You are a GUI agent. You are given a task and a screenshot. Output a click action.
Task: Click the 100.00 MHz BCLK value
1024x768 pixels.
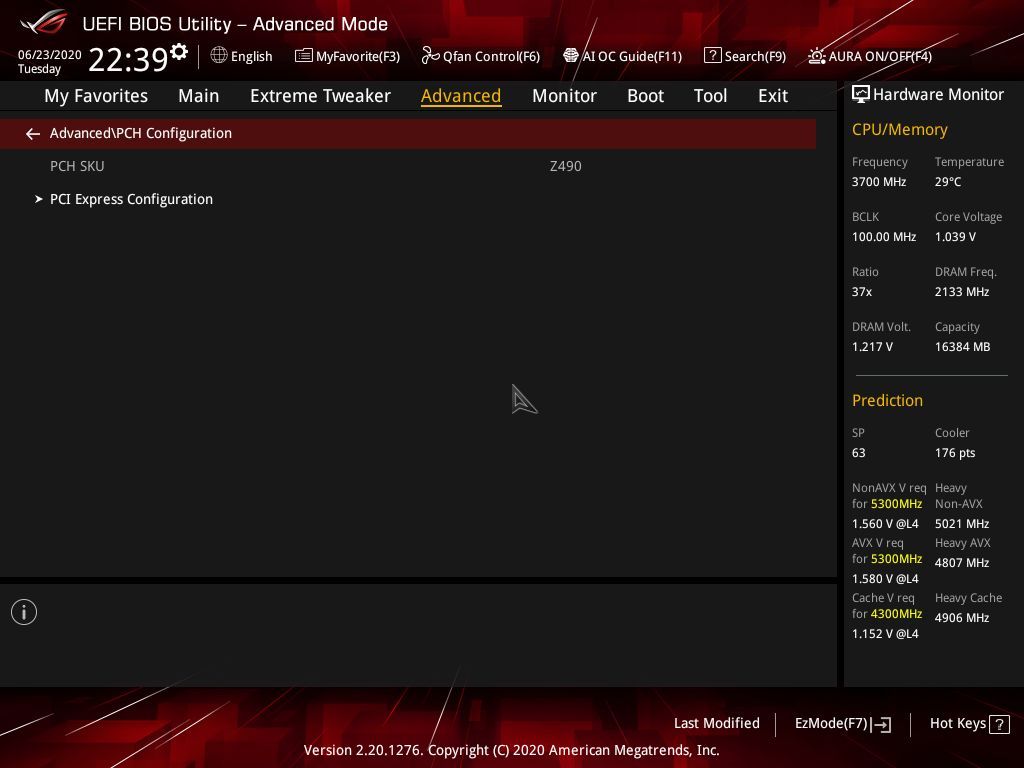click(884, 237)
